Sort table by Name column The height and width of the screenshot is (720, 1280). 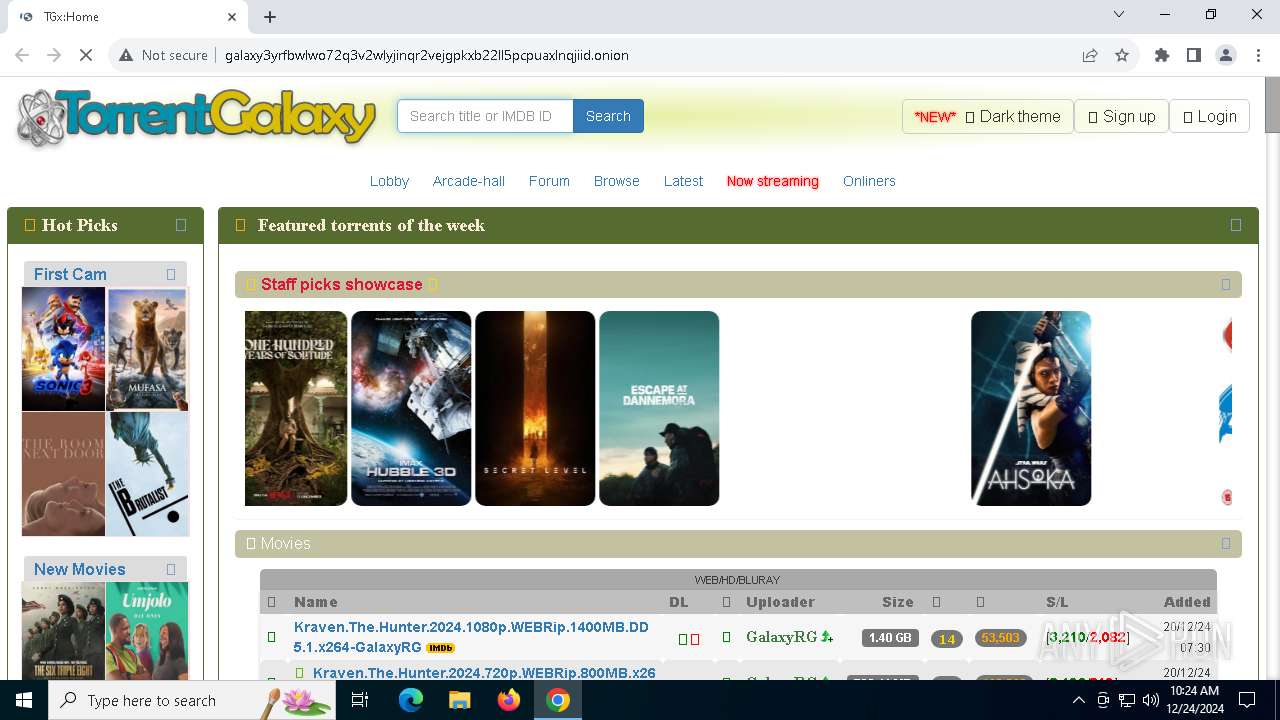[315, 602]
